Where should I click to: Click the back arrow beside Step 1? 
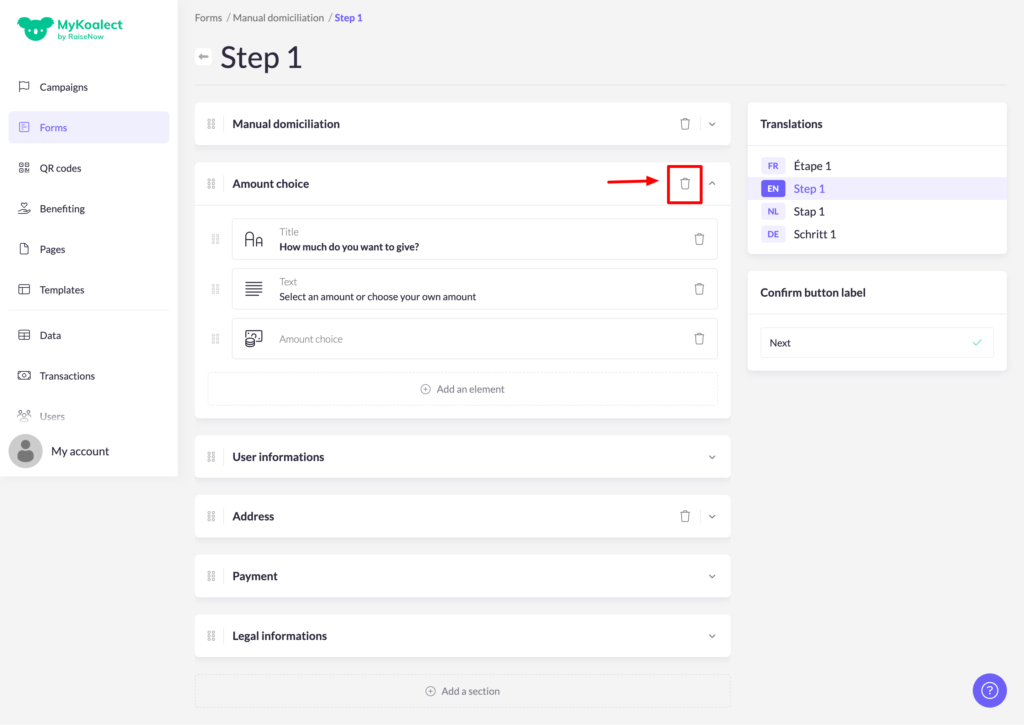[204, 57]
